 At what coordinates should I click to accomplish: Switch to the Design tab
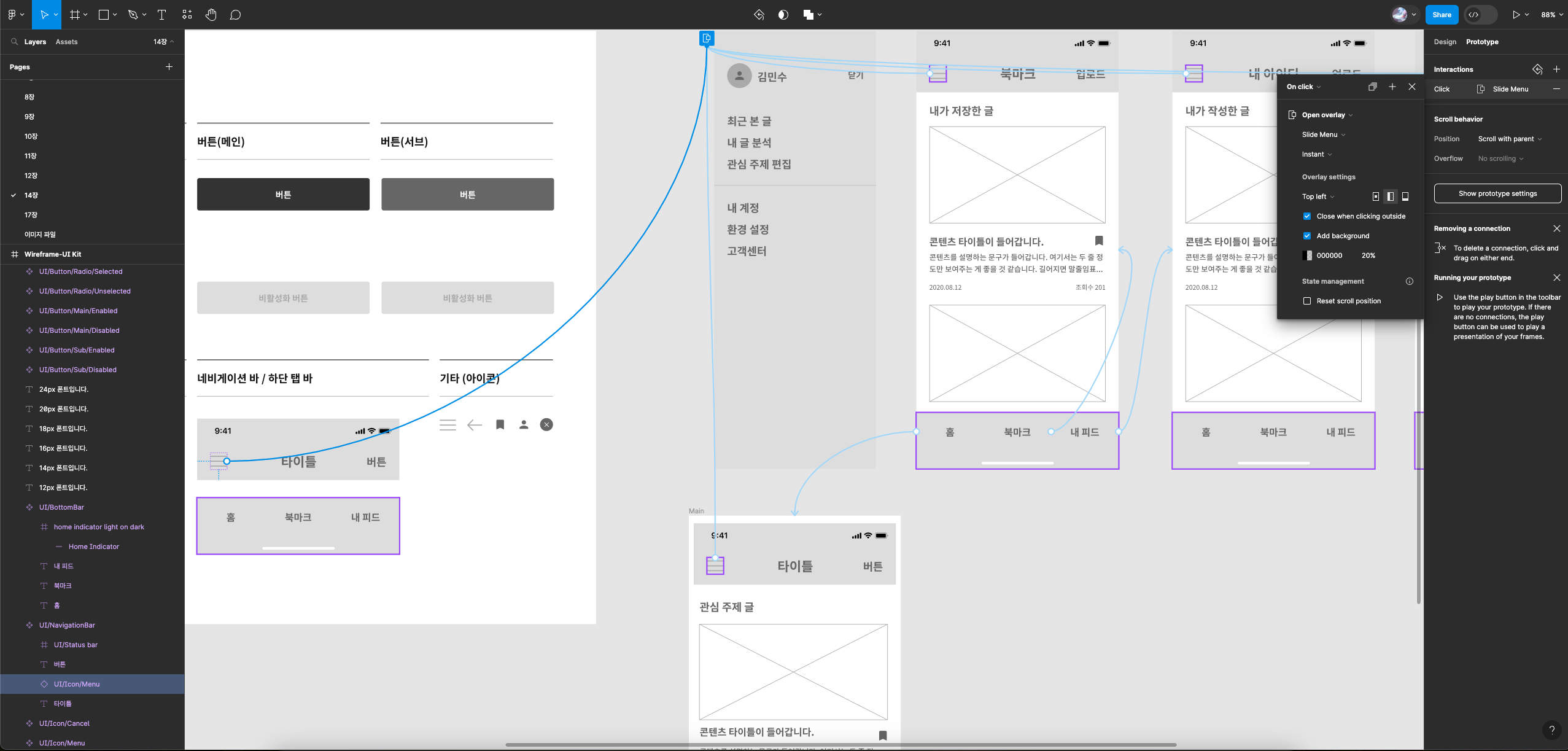(x=1445, y=42)
